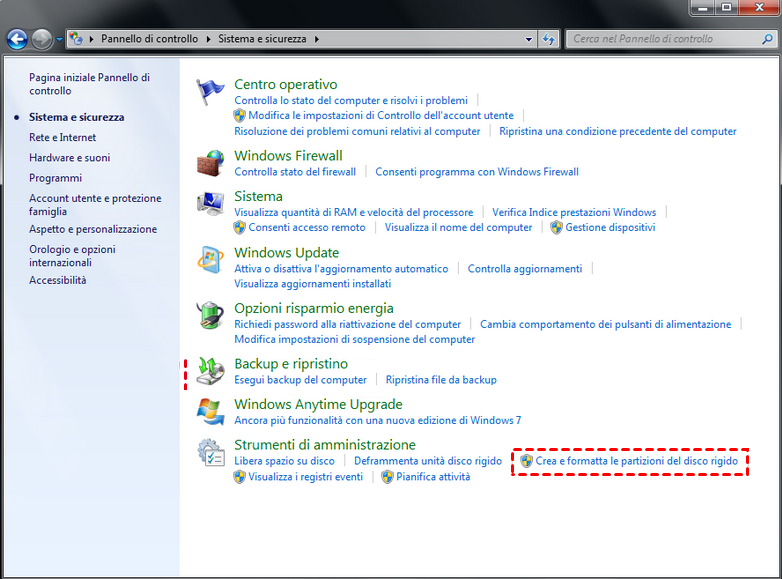The width and height of the screenshot is (782, 579).
Task: Click the Backup e ripristino icon
Action: pyautogui.click(x=210, y=371)
